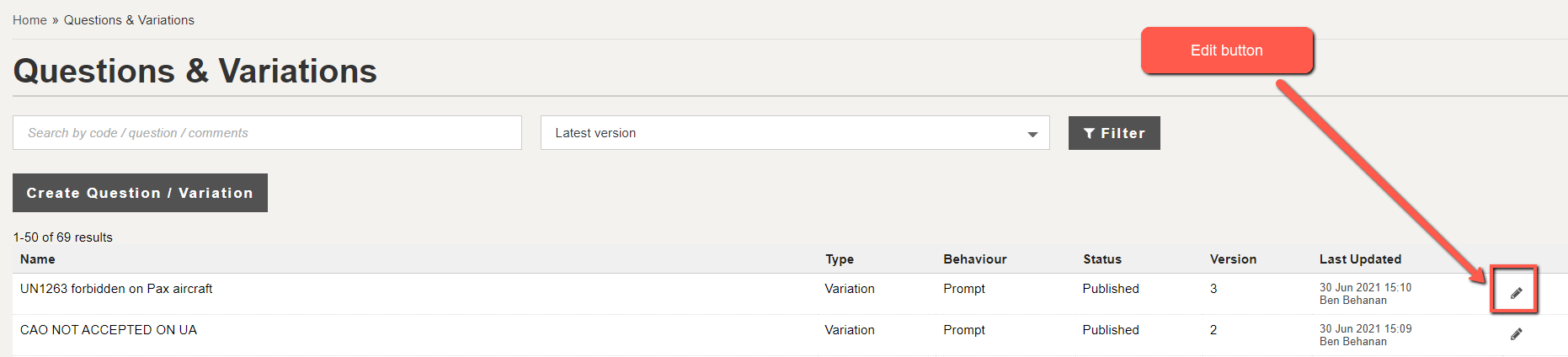
Task: Sort by Version column header
Action: 1233,259
